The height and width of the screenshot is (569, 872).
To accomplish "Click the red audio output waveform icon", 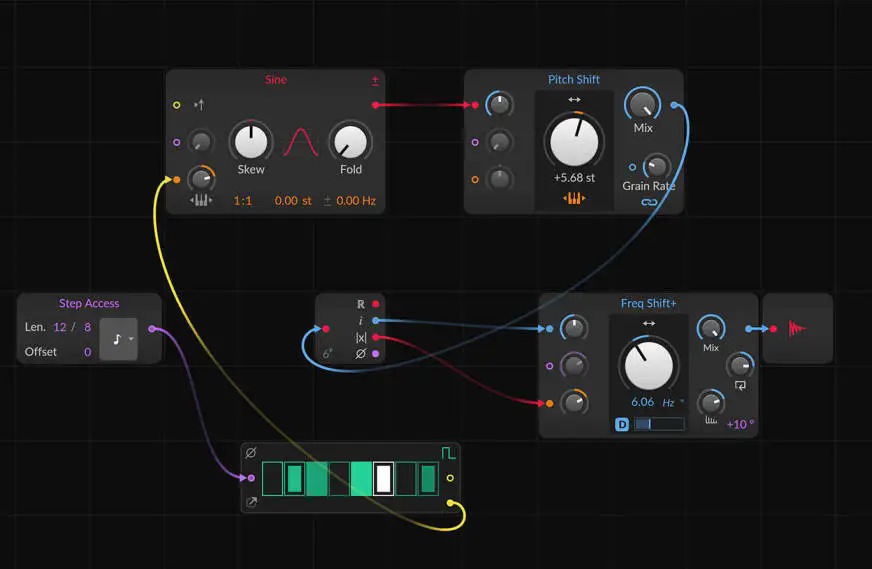I will pos(797,329).
